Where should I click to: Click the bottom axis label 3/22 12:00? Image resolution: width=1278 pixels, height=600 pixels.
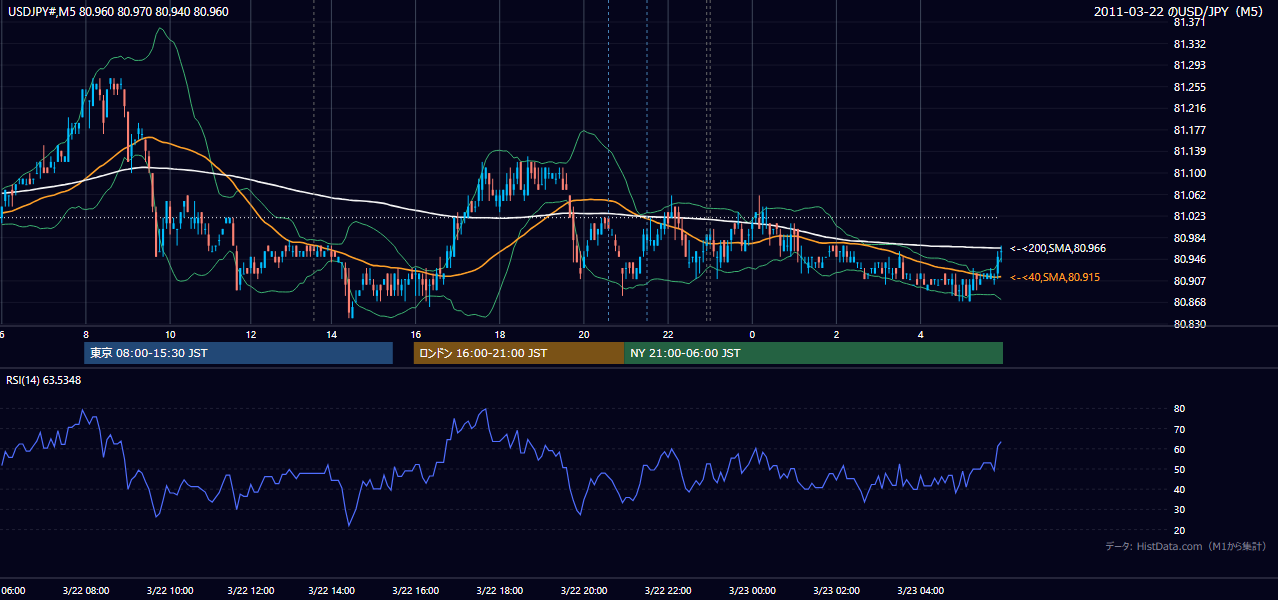[253, 590]
